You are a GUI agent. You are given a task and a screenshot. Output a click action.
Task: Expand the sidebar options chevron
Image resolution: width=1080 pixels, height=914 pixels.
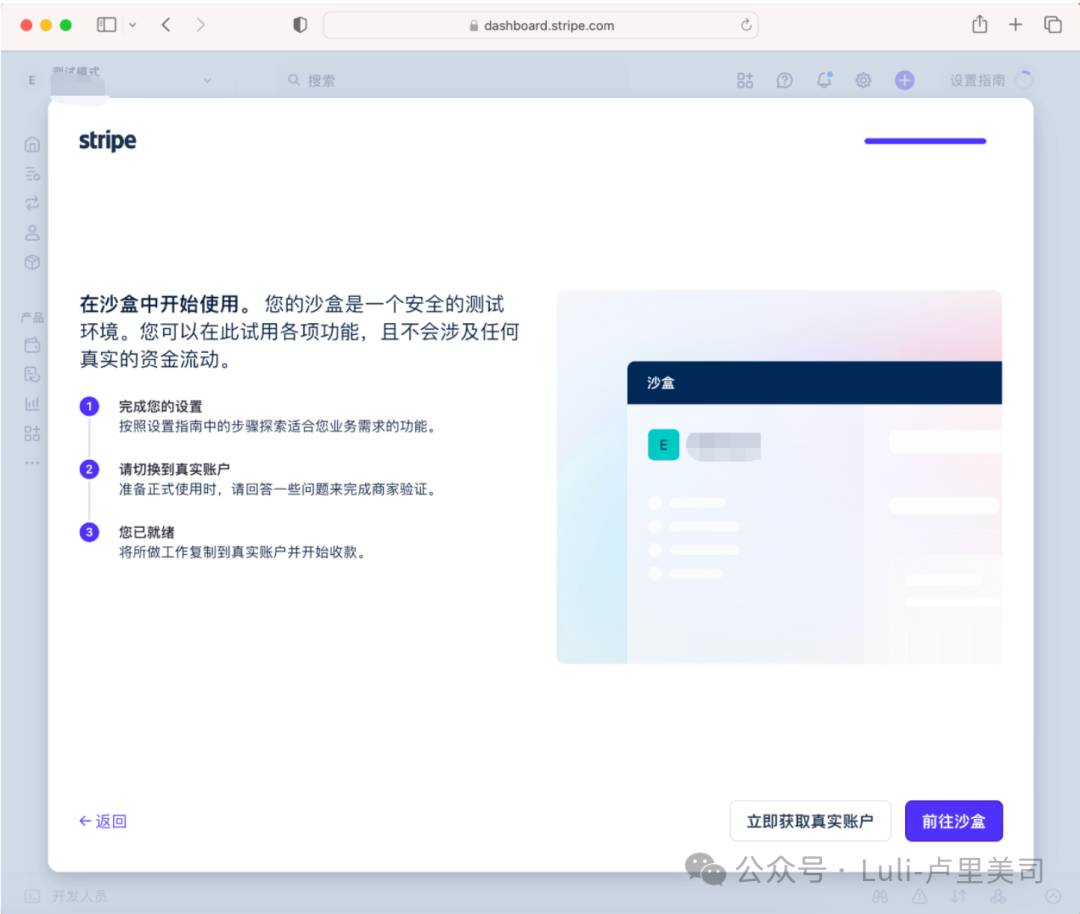point(132,25)
